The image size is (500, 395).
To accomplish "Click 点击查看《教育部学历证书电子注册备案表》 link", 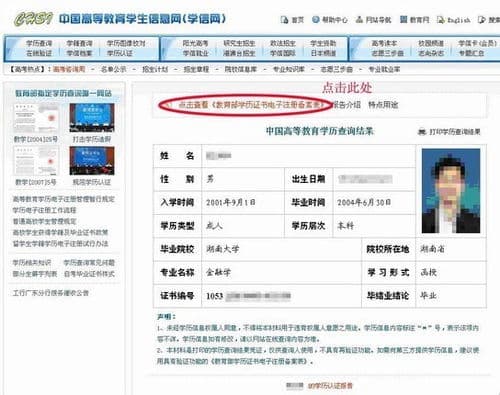I will coord(252,105).
